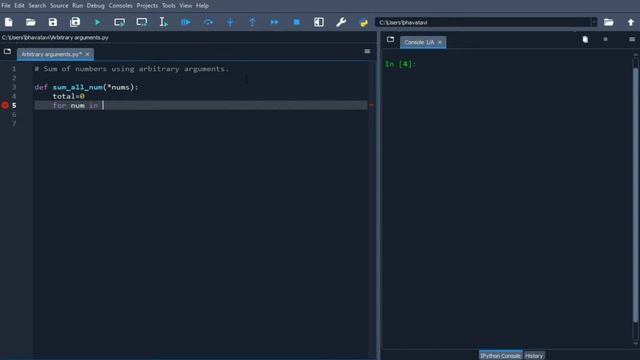Click line number 7 in the gutter
The height and width of the screenshot is (360, 640).
(14, 124)
